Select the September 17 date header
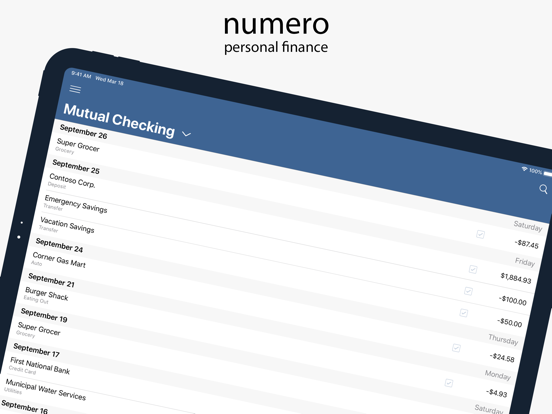The height and width of the screenshot is (414, 552). (37, 350)
